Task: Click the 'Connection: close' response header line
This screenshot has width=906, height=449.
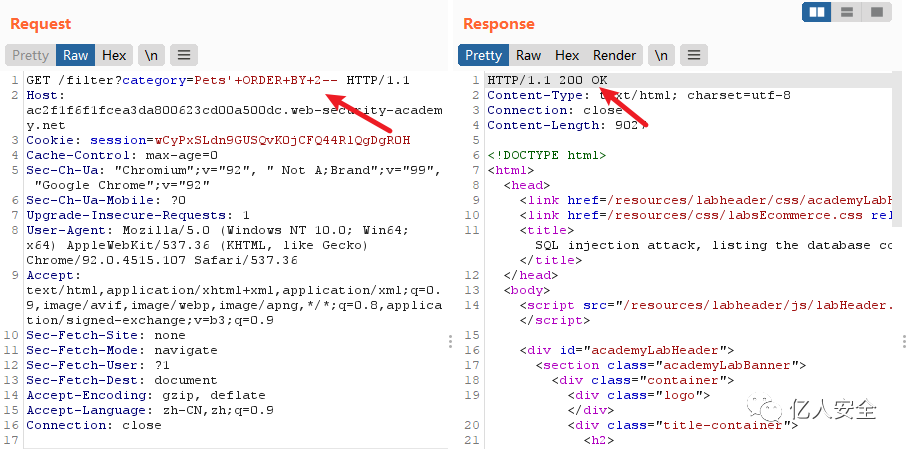Action: [555, 110]
